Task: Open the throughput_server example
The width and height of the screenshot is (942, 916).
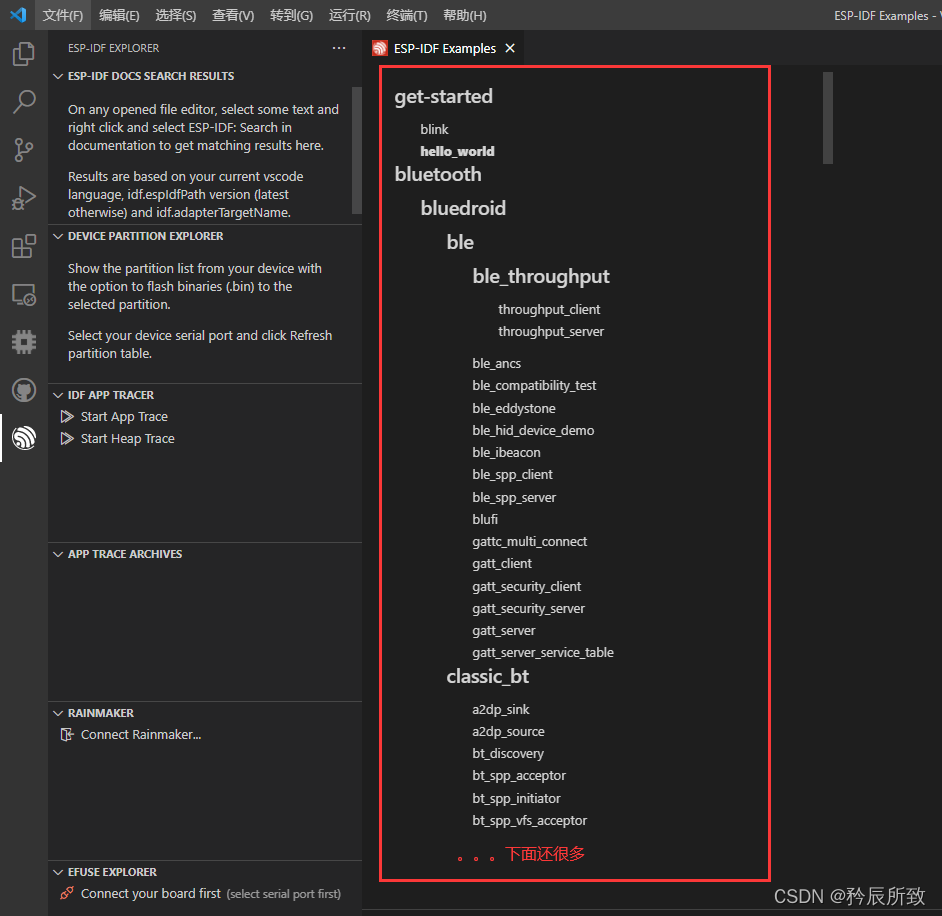Action: pyautogui.click(x=551, y=332)
